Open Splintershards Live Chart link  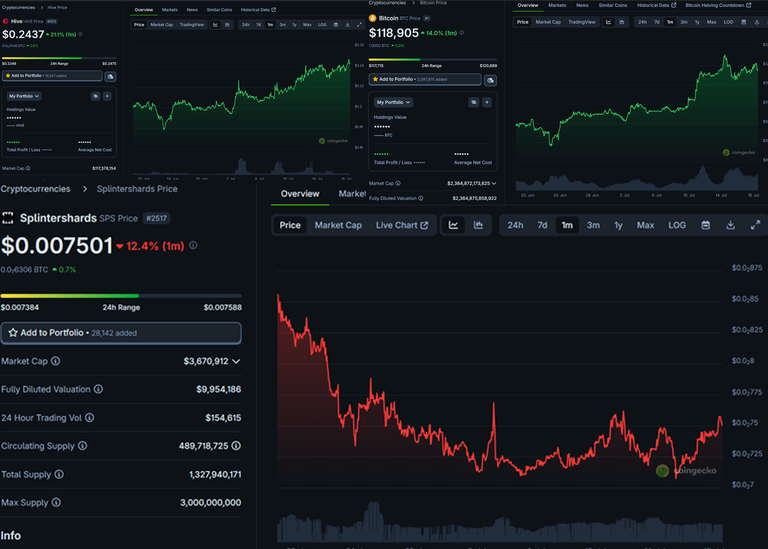pyautogui.click(x=402, y=225)
